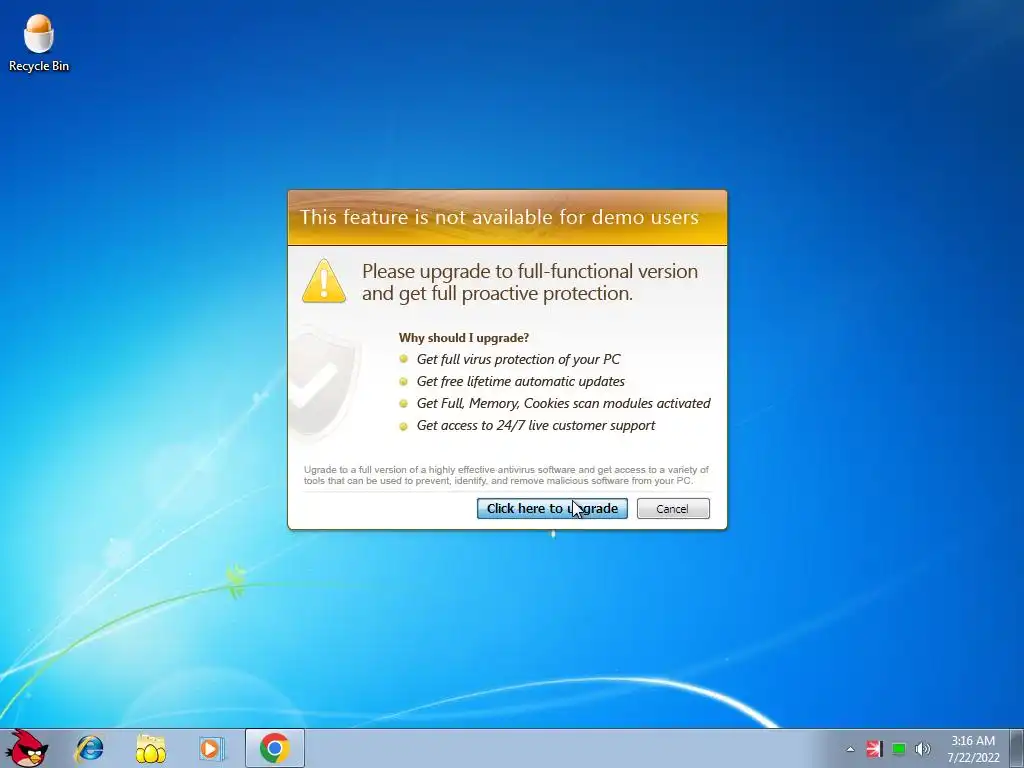
Task: Click the dialog title "This feature is not available"
Action: [x=499, y=217]
